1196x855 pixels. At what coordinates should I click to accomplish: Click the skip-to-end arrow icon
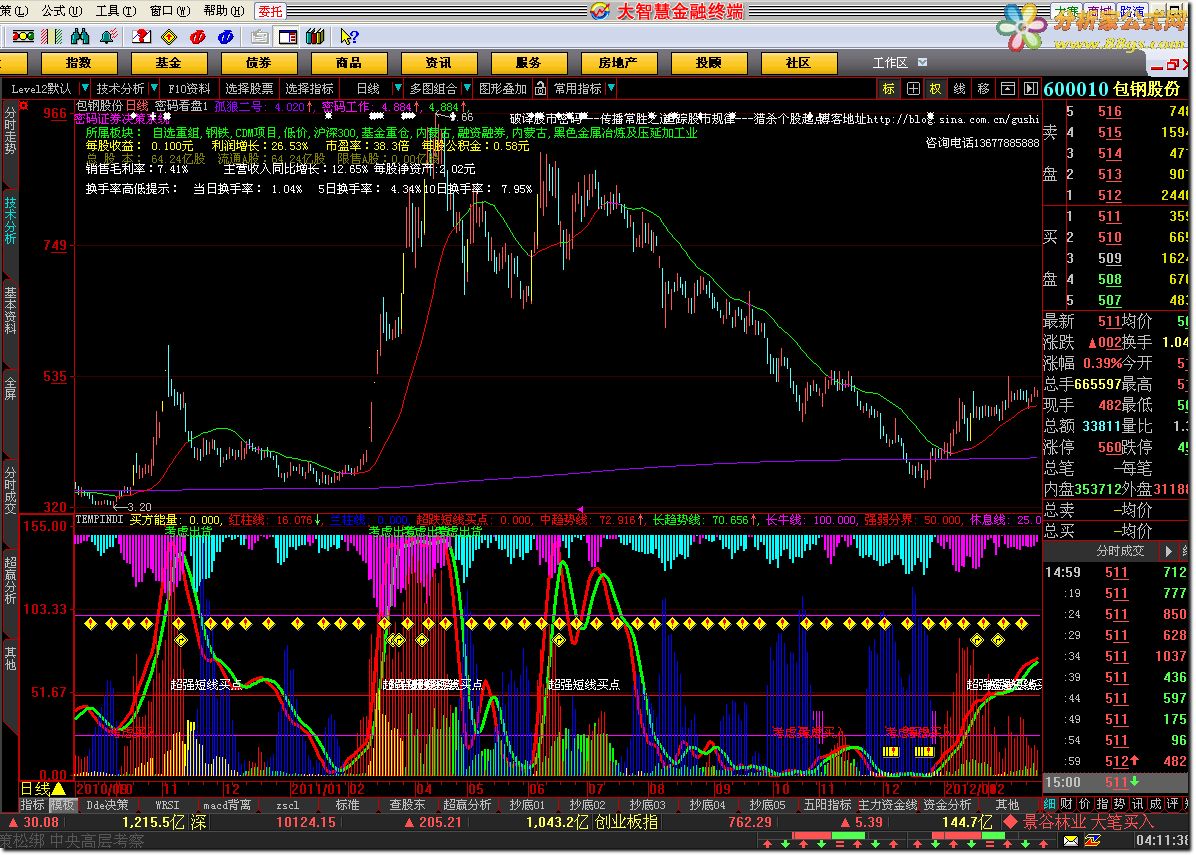click(1030, 88)
